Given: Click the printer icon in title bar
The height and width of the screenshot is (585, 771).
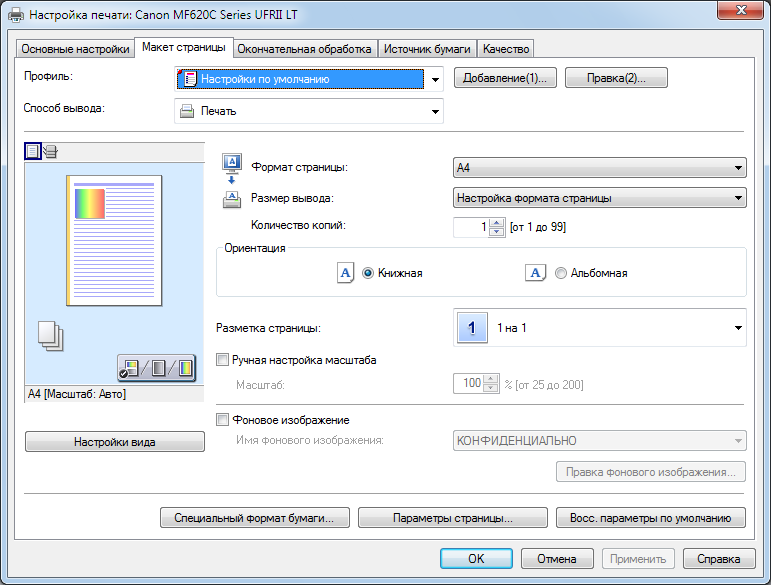Looking at the screenshot, I should (16, 15).
